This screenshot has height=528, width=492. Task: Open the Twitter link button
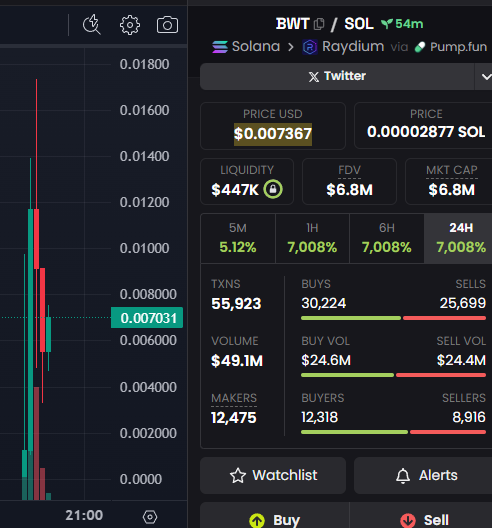pos(337,76)
